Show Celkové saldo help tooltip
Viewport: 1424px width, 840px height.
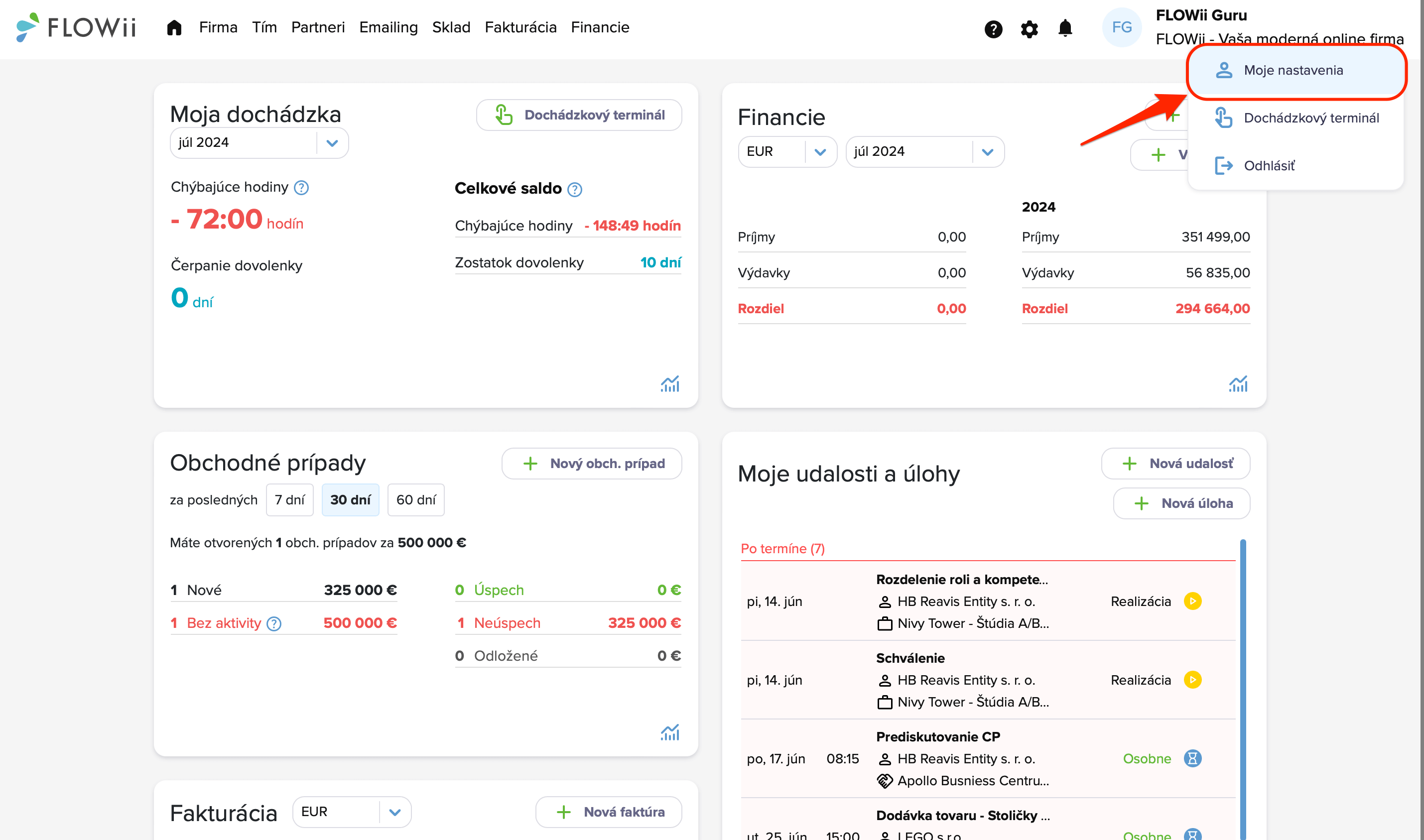[575, 189]
